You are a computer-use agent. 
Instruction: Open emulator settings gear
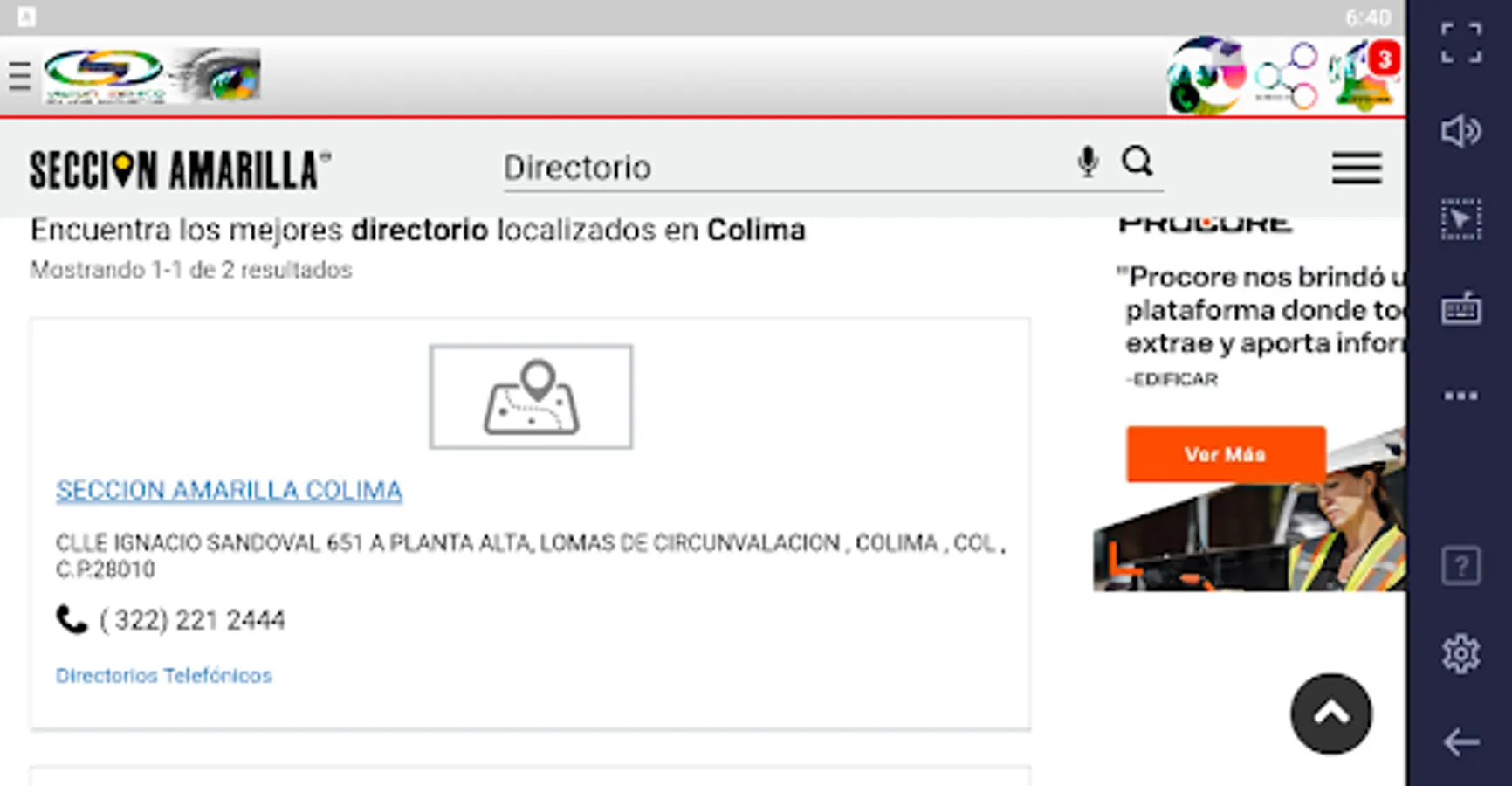(1460, 653)
